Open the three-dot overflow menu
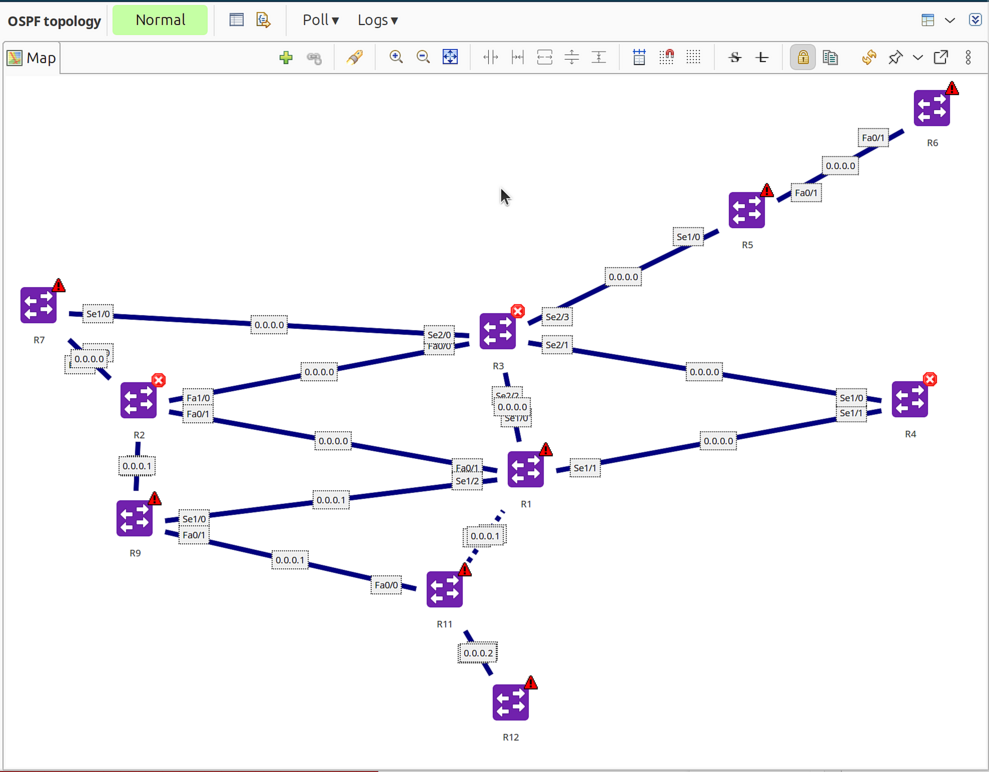The width and height of the screenshot is (989, 772). click(x=968, y=57)
